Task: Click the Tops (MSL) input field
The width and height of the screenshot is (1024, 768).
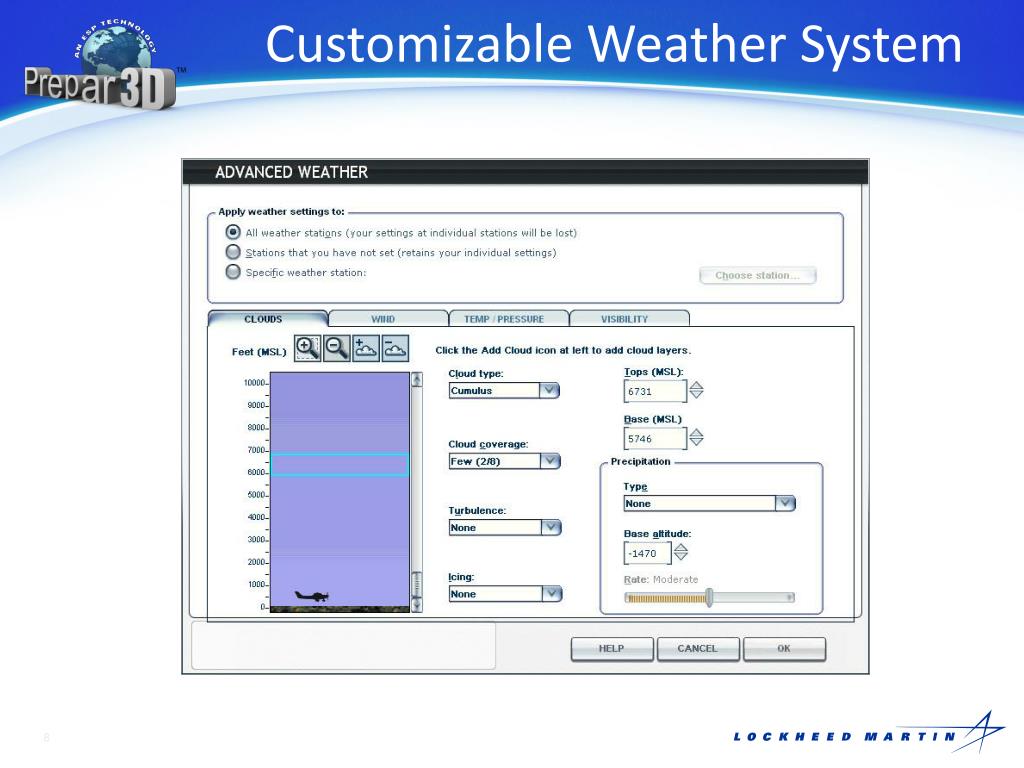Action: coord(655,391)
